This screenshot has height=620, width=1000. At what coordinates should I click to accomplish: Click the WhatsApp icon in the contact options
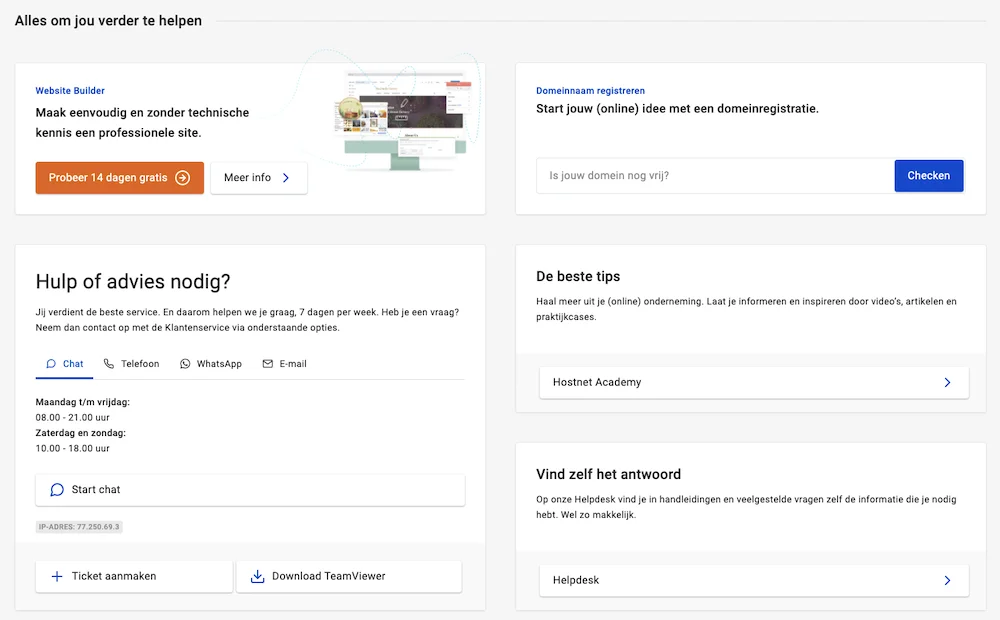pyautogui.click(x=184, y=364)
